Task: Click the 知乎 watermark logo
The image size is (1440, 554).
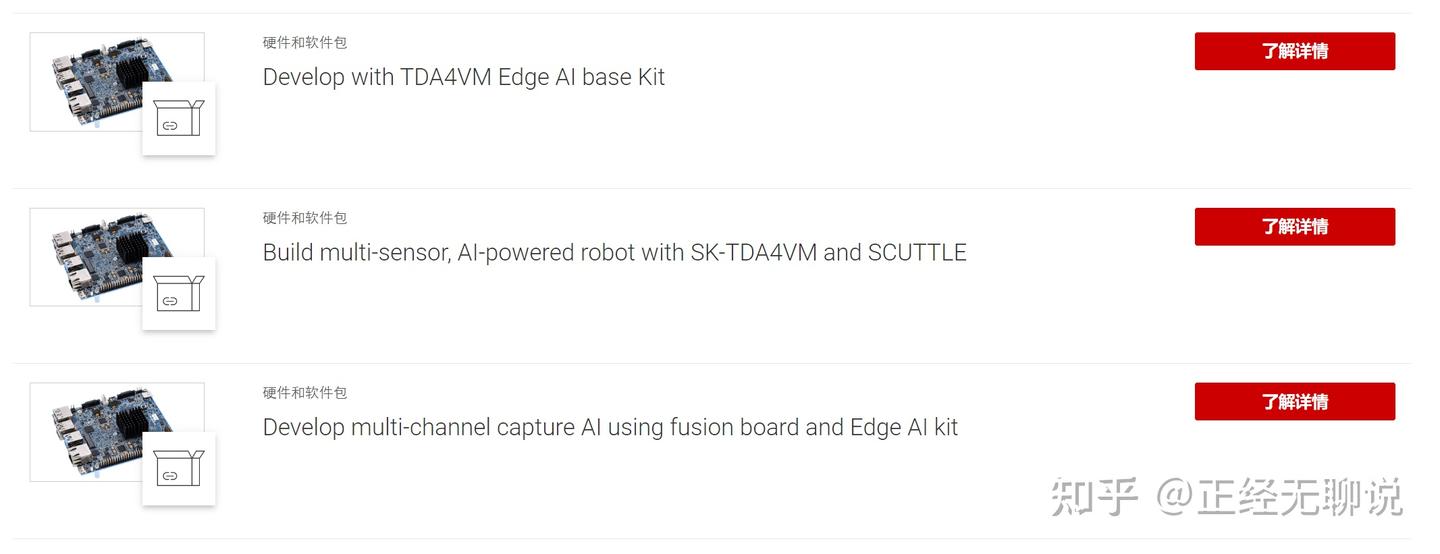Action: point(1094,497)
